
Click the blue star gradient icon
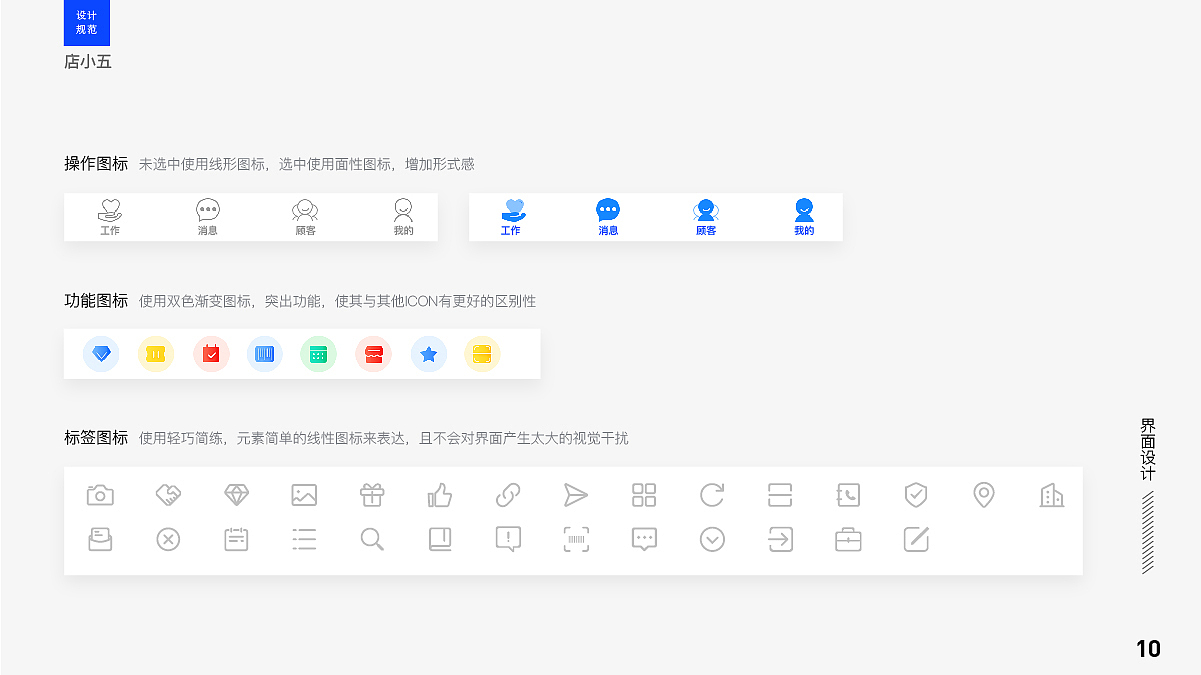click(429, 354)
